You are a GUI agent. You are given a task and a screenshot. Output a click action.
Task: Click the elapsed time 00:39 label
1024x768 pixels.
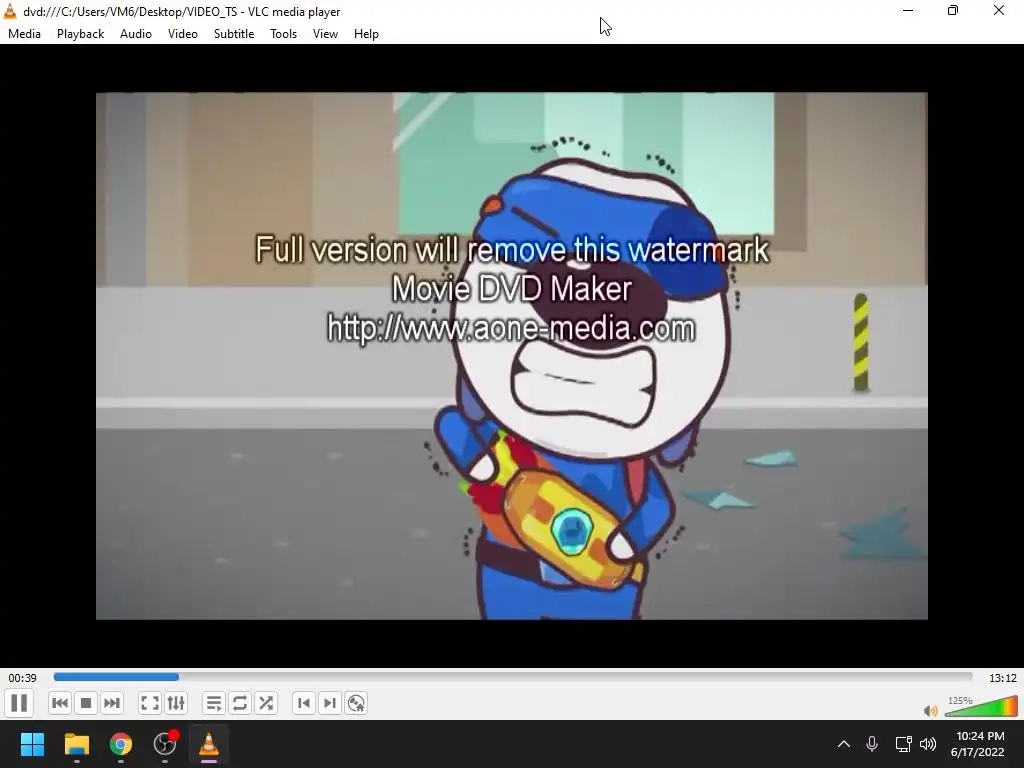[x=22, y=678]
